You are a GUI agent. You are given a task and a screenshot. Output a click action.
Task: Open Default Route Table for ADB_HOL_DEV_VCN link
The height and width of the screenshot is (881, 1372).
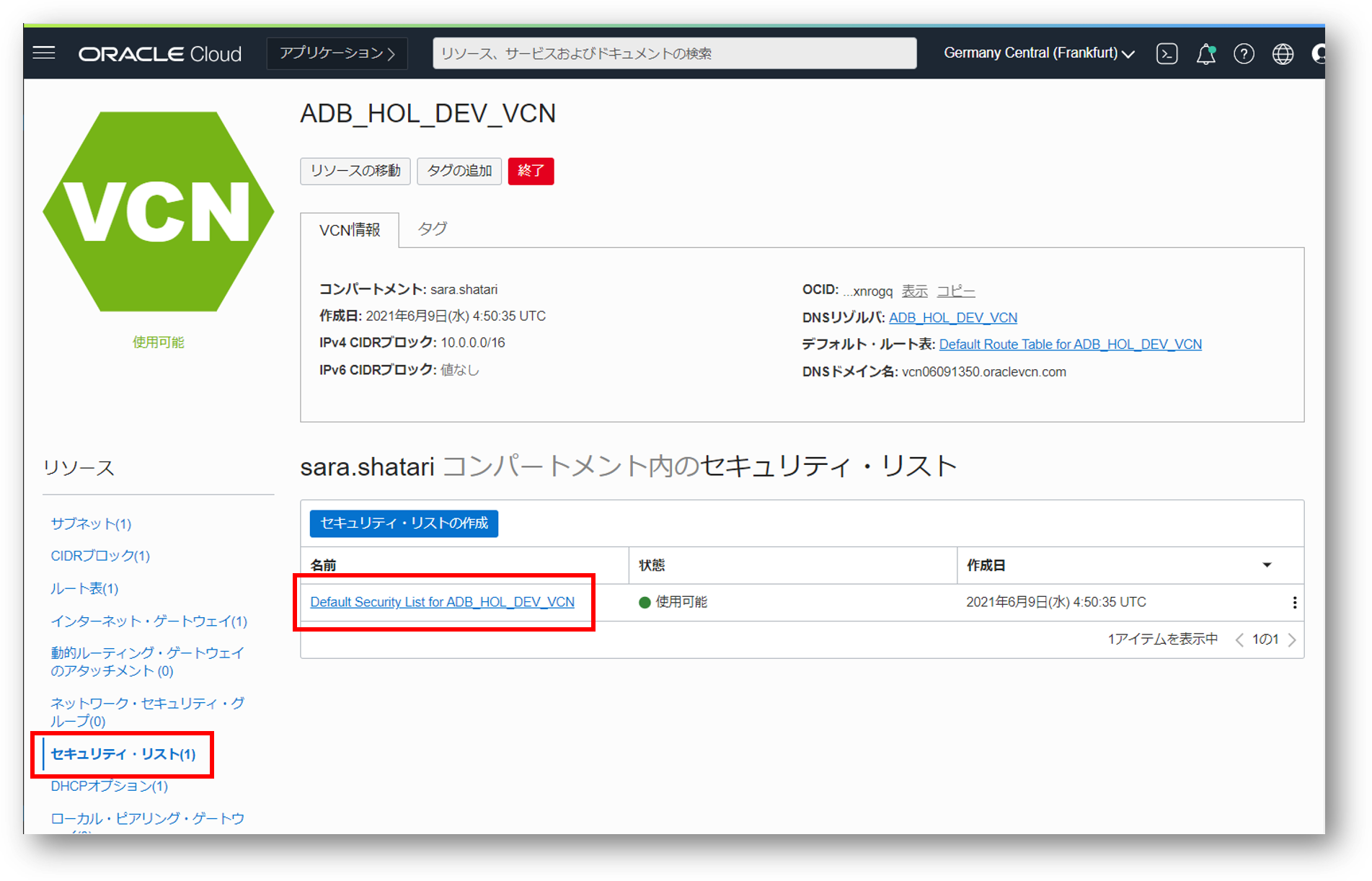tap(1070, 345)
